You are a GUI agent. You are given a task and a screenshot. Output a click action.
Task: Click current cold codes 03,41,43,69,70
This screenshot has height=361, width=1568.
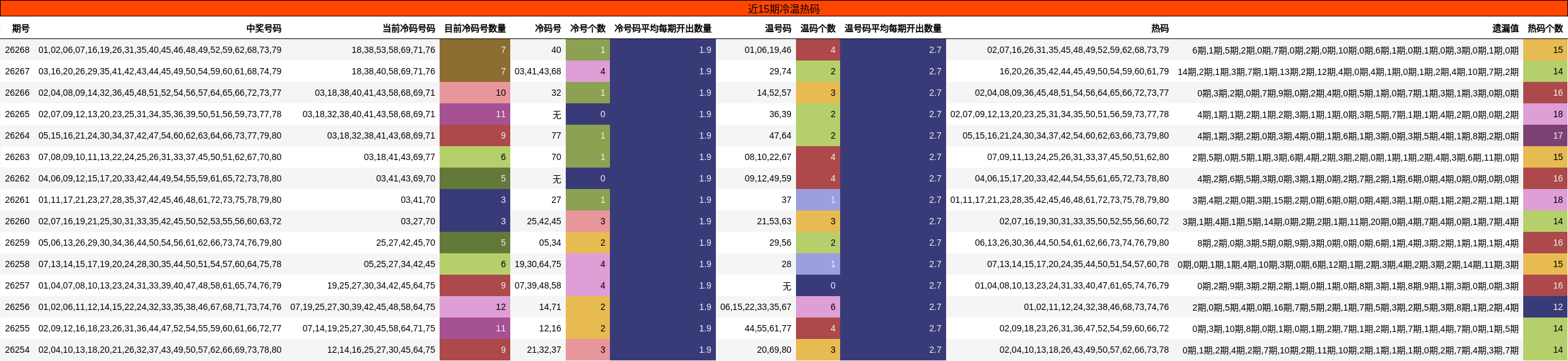point(406,178)
